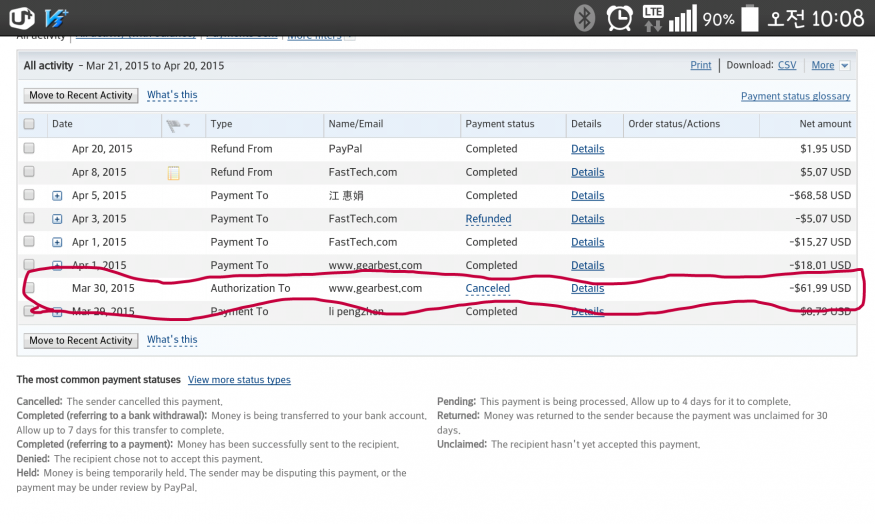Screen dimensions: 875x524
Task: Open View more status types link
Action: 239,379
